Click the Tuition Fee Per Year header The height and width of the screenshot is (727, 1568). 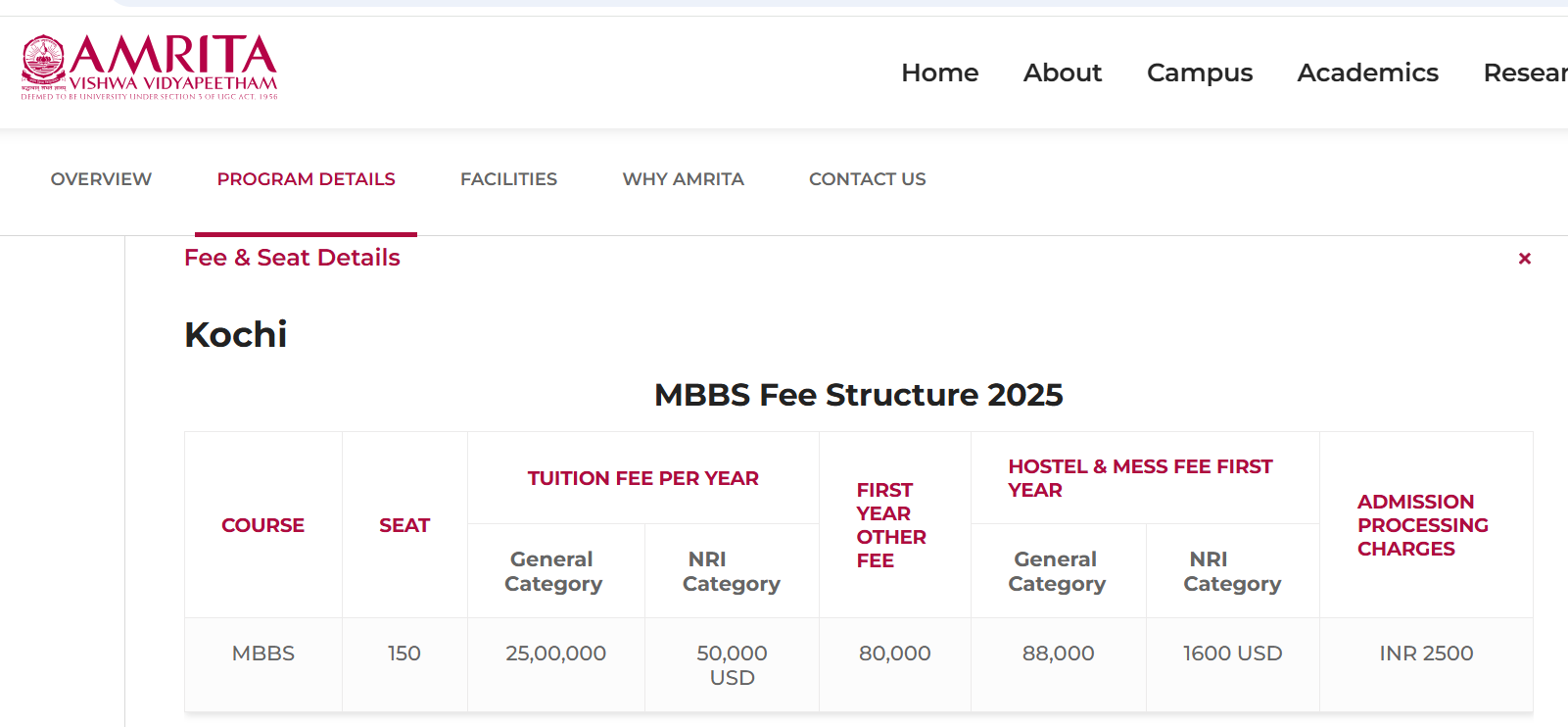coord(642,478)
